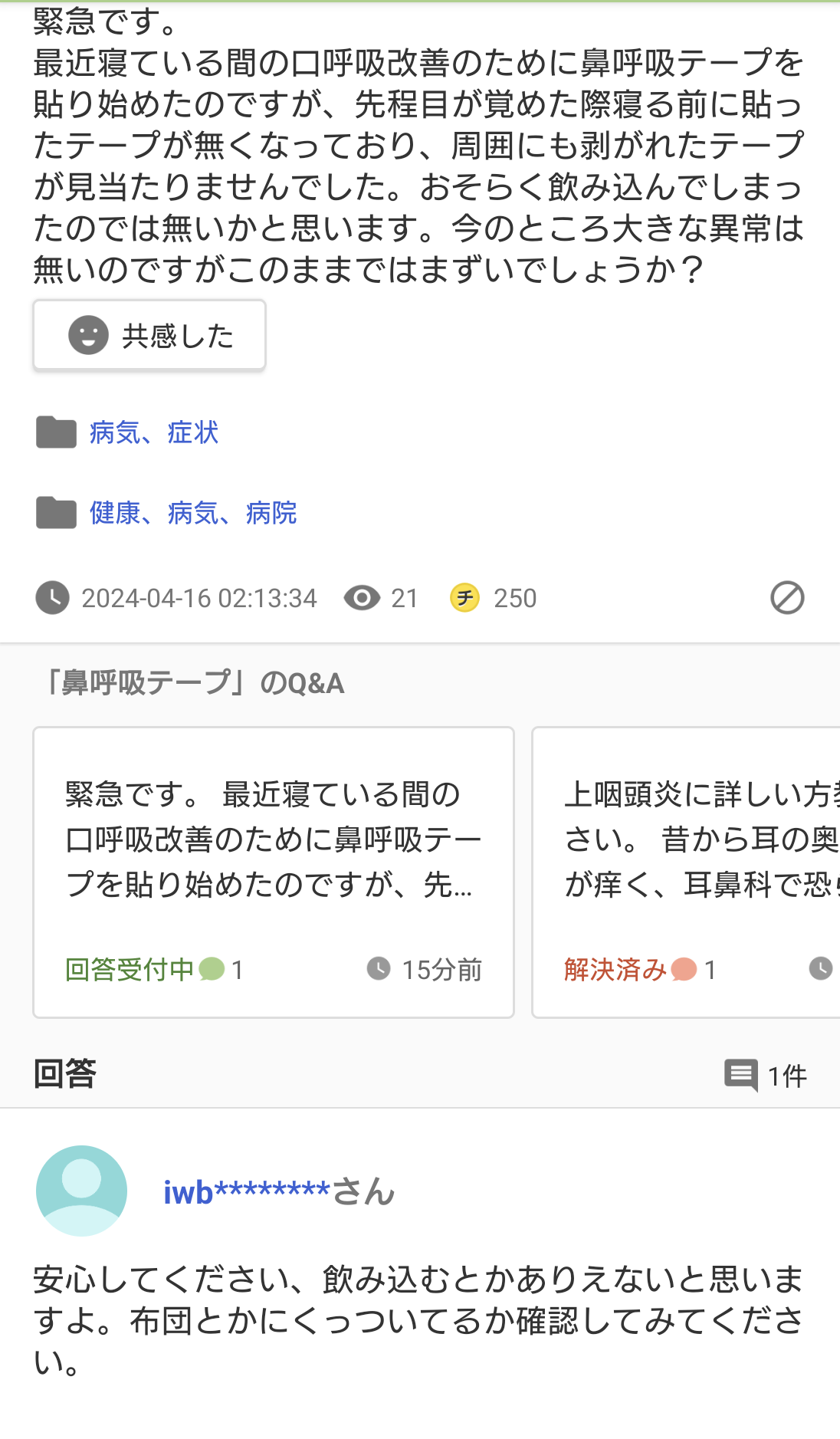Click the 共感した button
This screenshot has height=1439, width=840.
click(149, 336)
